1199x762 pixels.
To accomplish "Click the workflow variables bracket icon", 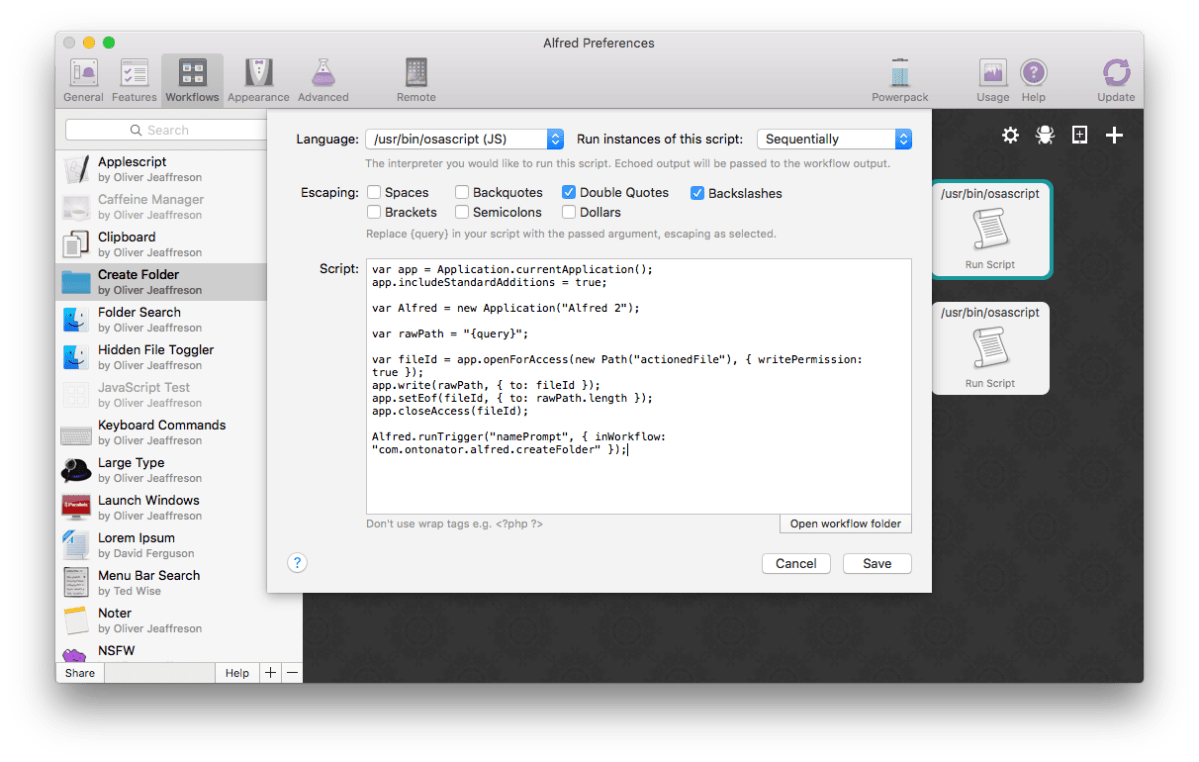I will tap(1079, 135).
